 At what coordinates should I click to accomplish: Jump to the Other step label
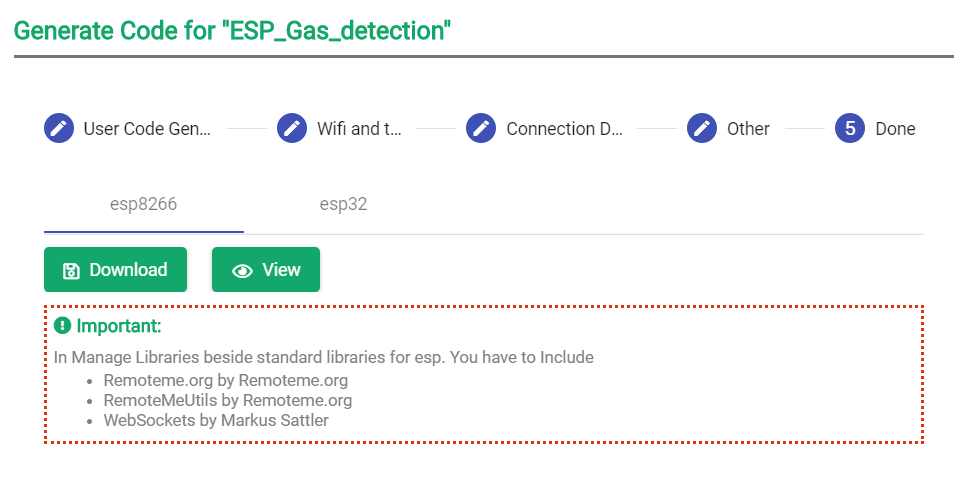[748, 129]
